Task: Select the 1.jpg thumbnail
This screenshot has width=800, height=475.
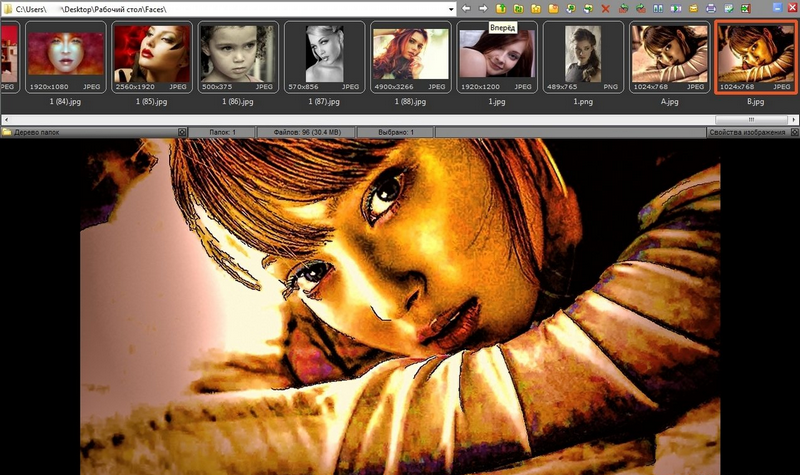Action: pyautogui.click(x=497, y=57)
